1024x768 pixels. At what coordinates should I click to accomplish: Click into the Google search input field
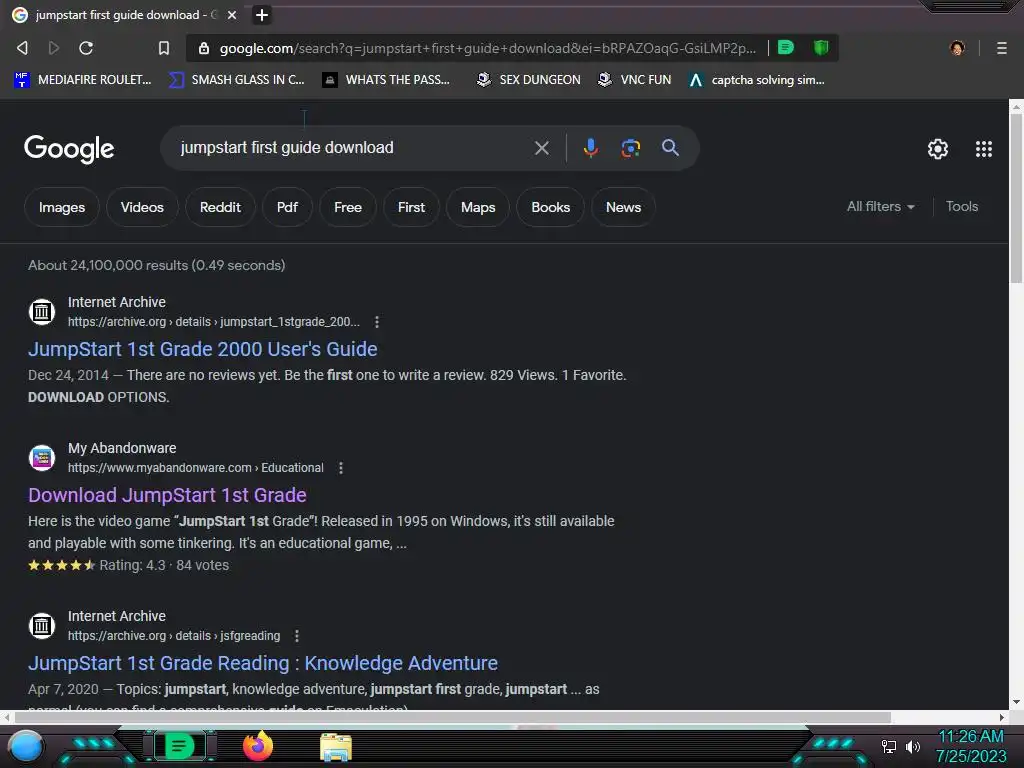coord(353,148)
